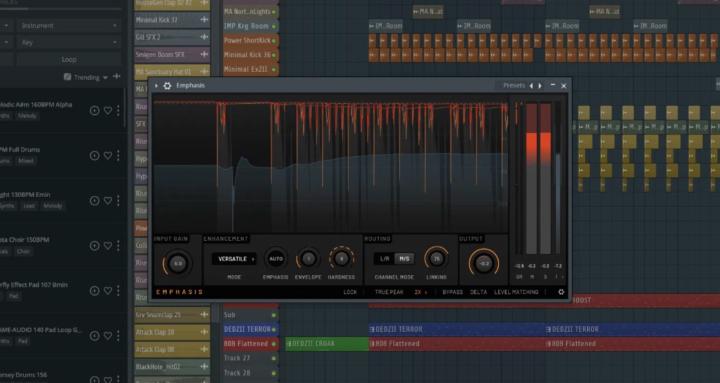Download the Full Drums sample
Viewport: 720px width, 383px height.
tap(95, 156)
